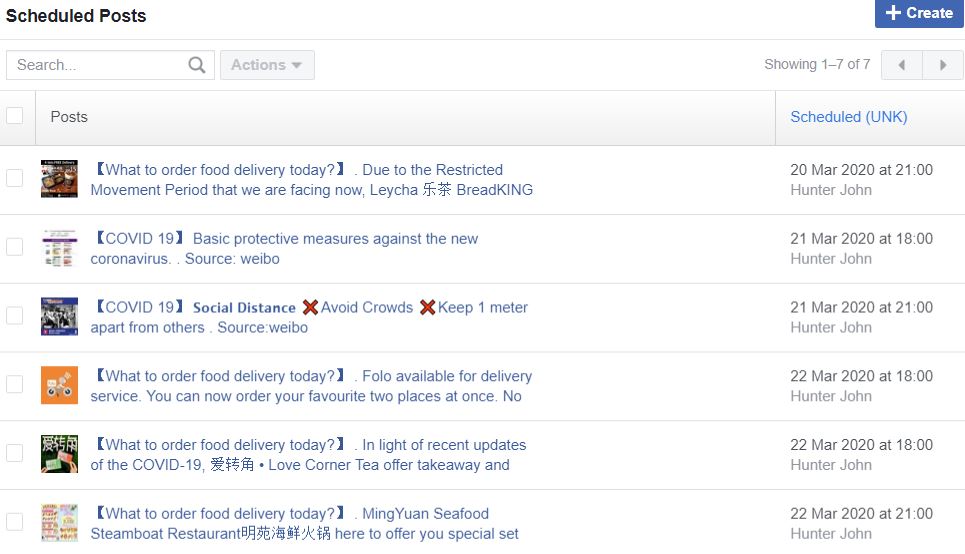Open the protective measures post thumbnail

point(59,248)
